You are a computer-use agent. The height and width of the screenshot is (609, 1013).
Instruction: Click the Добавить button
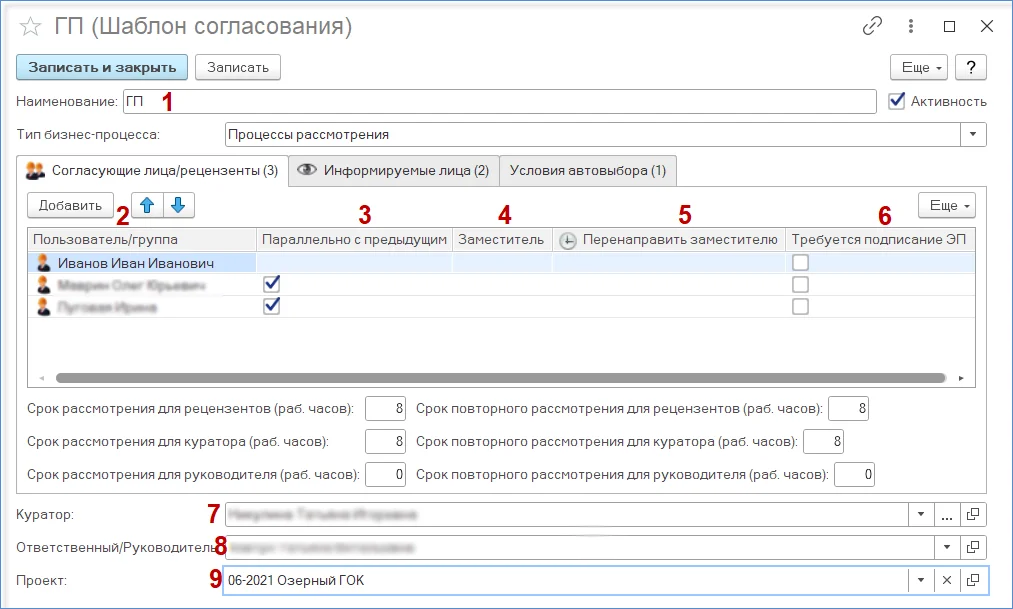click(x=70, y=206)
